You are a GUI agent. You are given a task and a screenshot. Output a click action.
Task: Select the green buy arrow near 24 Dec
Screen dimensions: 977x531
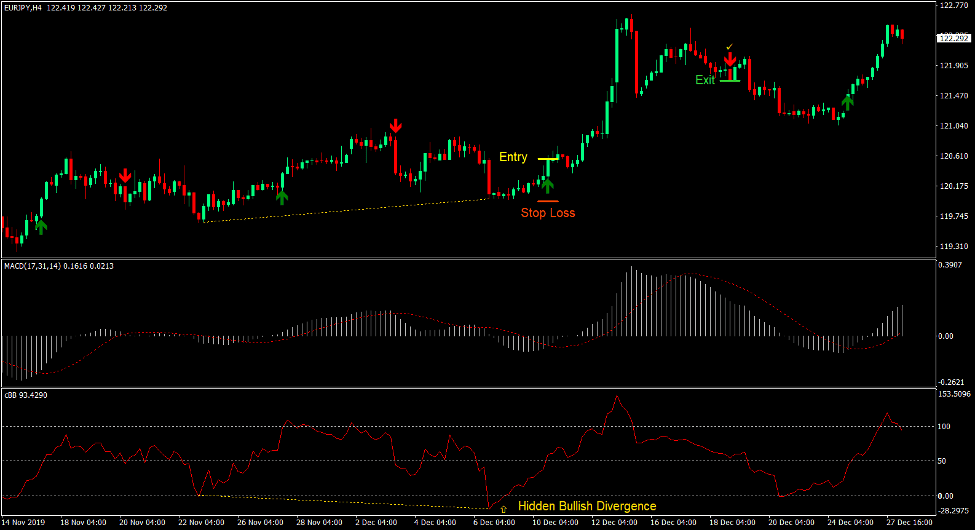tap(848, 100)
